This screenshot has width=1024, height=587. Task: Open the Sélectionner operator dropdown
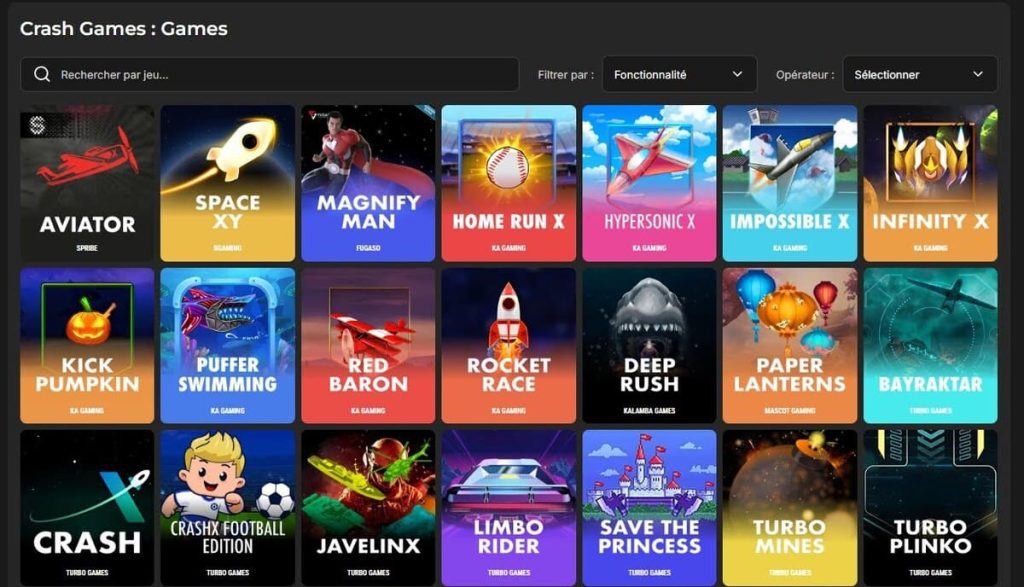(920, 74)
